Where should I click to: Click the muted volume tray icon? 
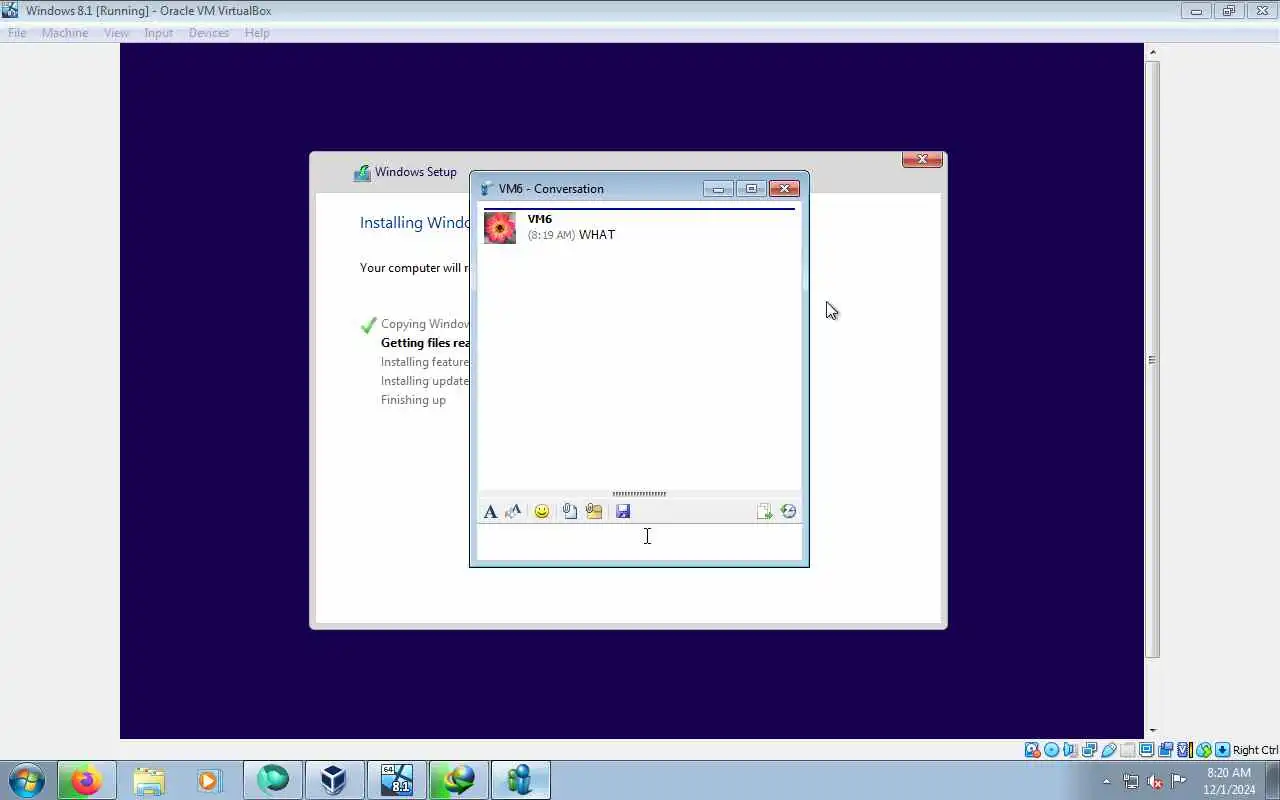[x=1155, y=781]
